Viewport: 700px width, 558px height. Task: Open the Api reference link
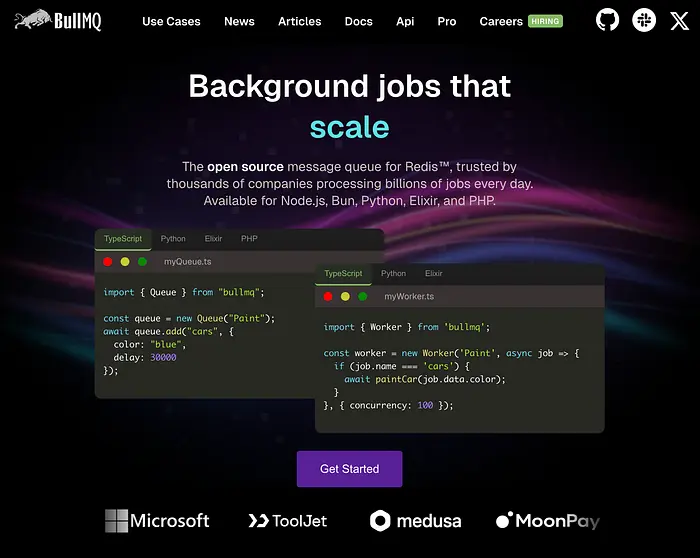[405, 21]
